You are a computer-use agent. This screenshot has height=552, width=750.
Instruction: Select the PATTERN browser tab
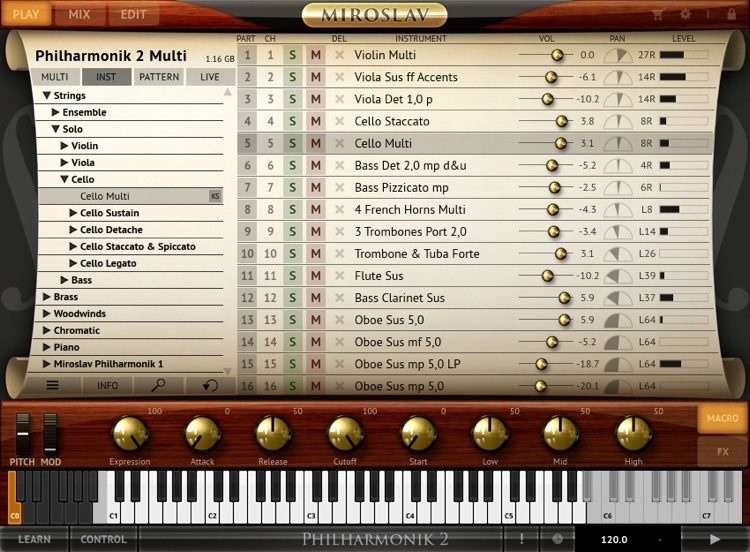tap(159, 77)
